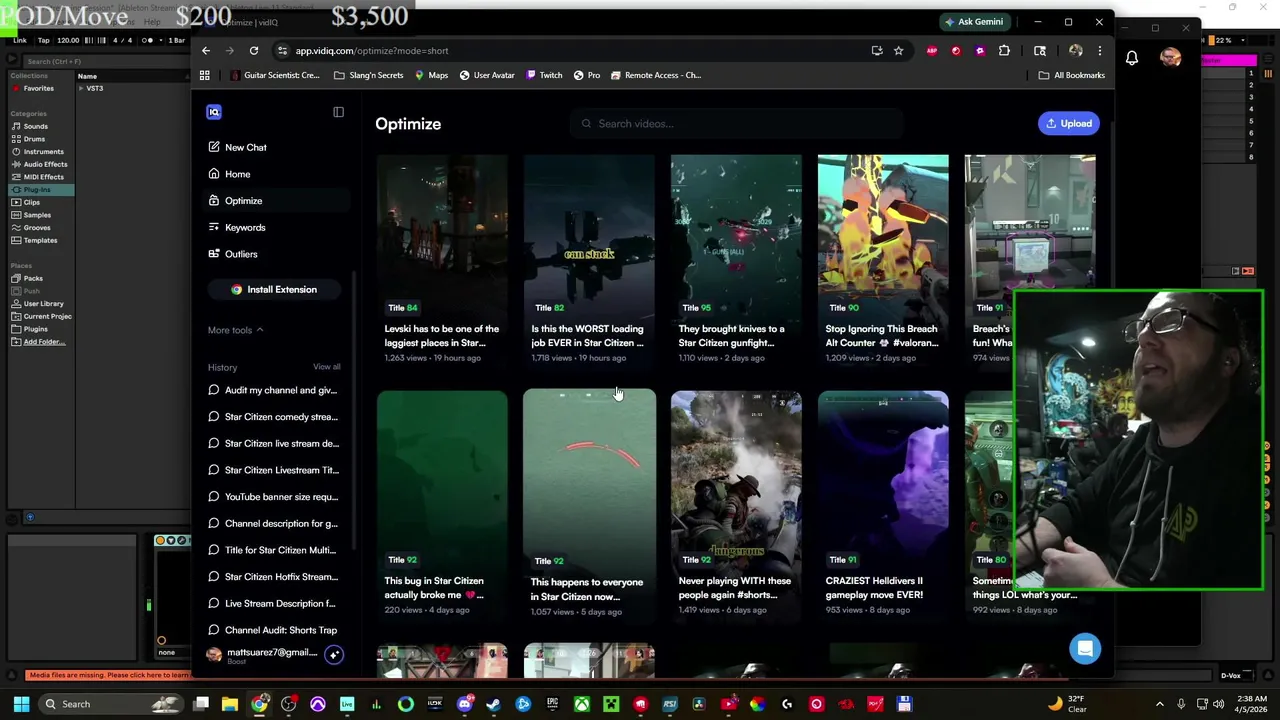Click the Ask Gemini button
The height and width of the screenshot is (720, 1280).
pyautogui.click(x=974, y=22)
